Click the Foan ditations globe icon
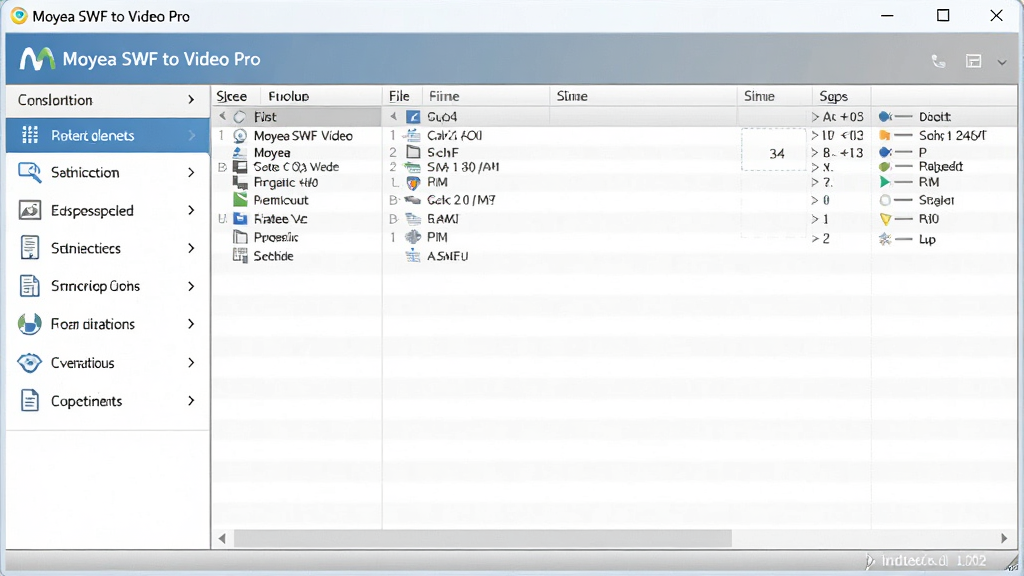Image resolution: width=1024 pixels, height=576 pixels. (29, 324)
